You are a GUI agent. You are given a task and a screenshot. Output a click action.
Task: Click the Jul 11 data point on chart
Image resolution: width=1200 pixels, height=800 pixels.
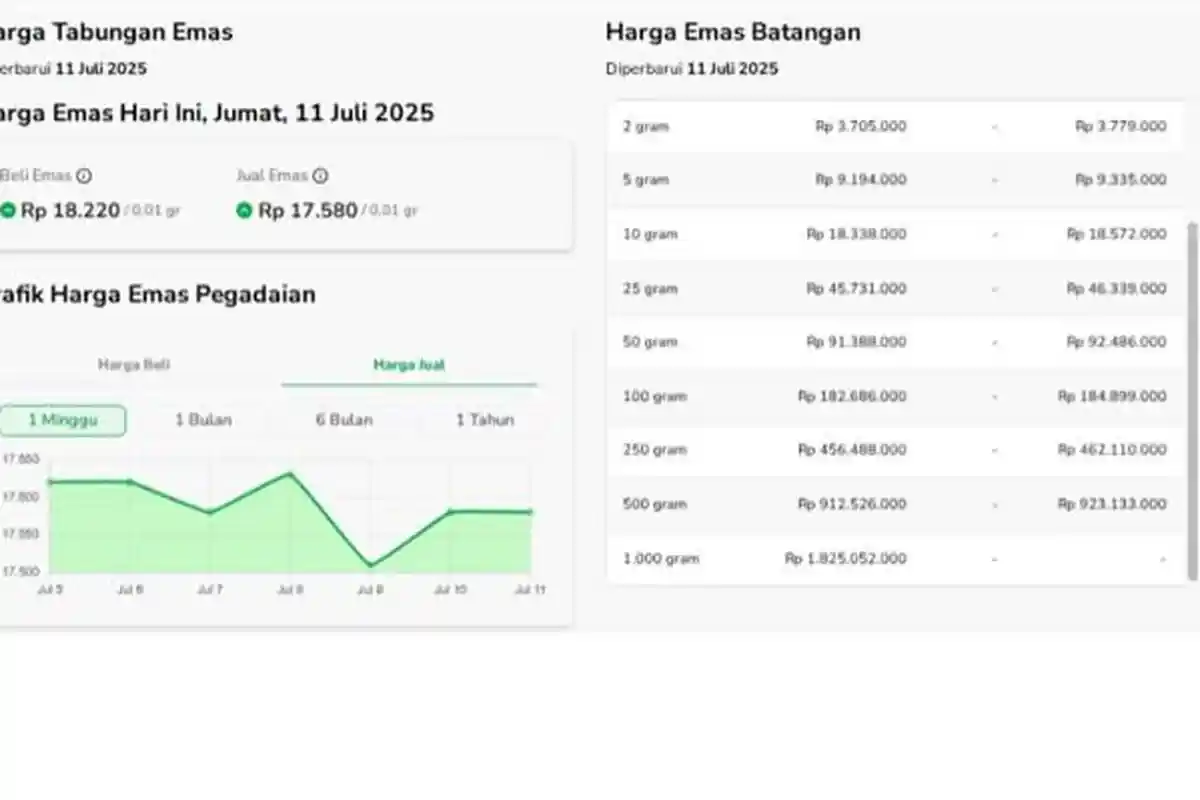[x=530, y=512]
